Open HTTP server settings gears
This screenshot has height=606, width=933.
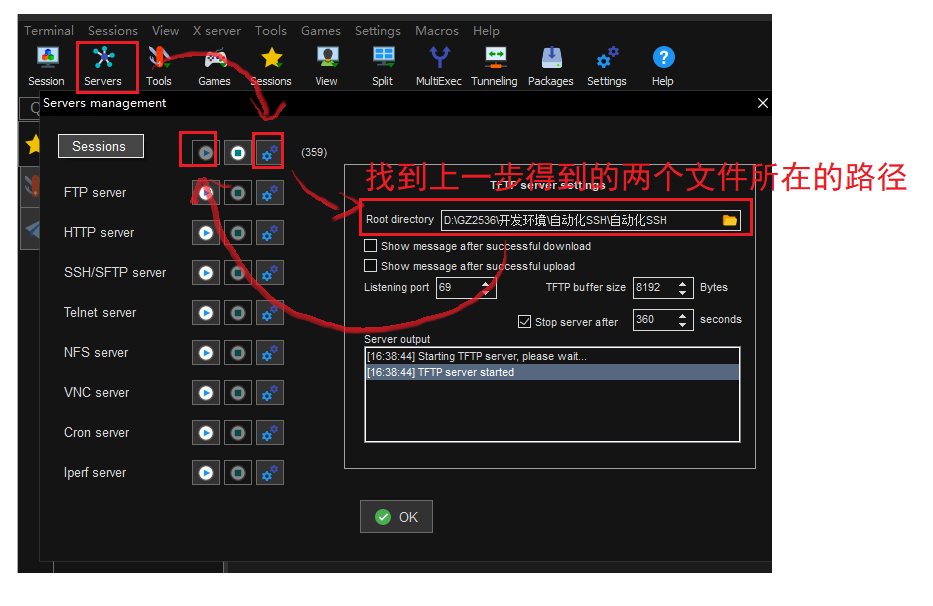tap(270, 233)
